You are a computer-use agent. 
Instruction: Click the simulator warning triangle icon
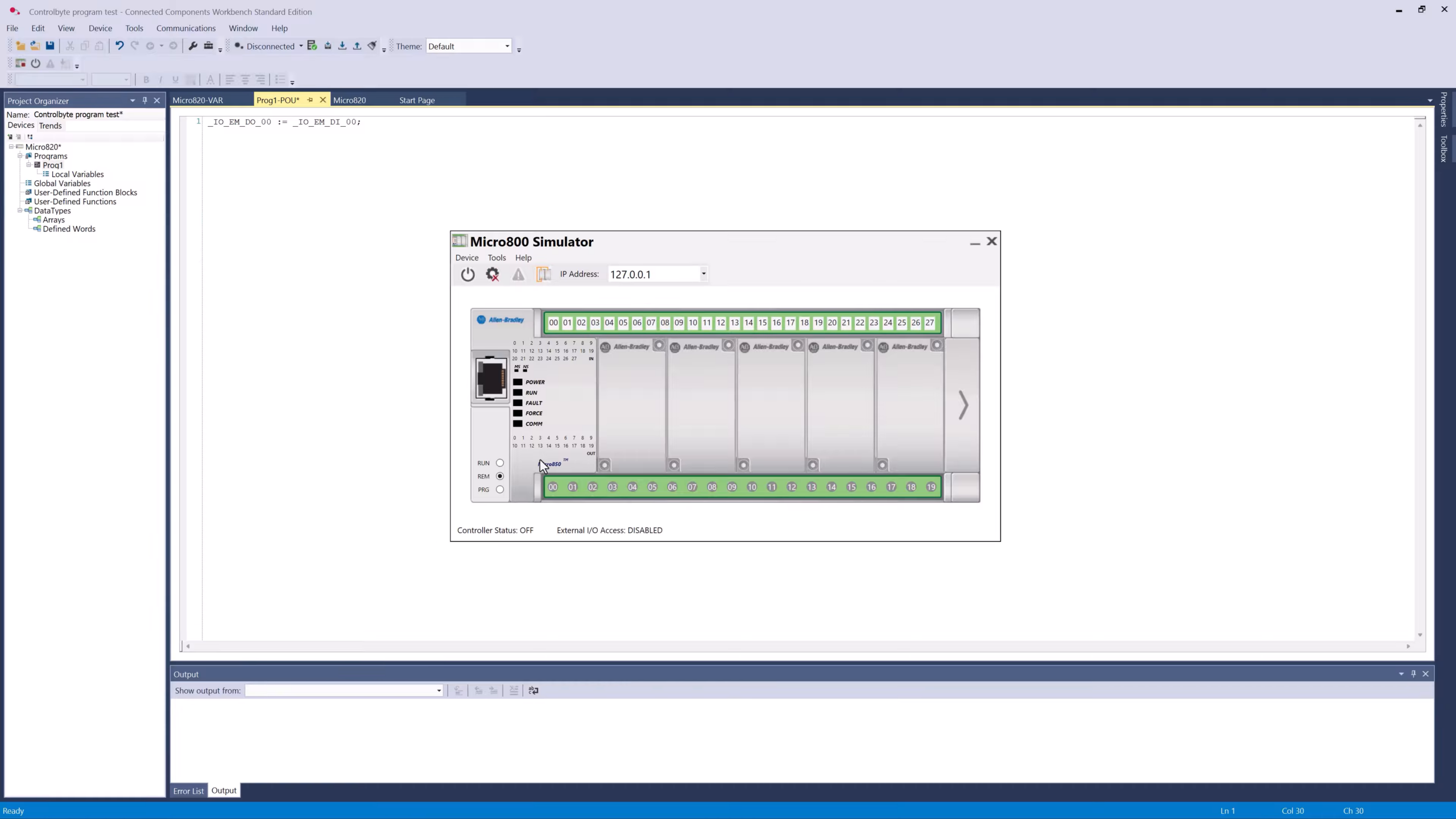[x=518, y=275]
